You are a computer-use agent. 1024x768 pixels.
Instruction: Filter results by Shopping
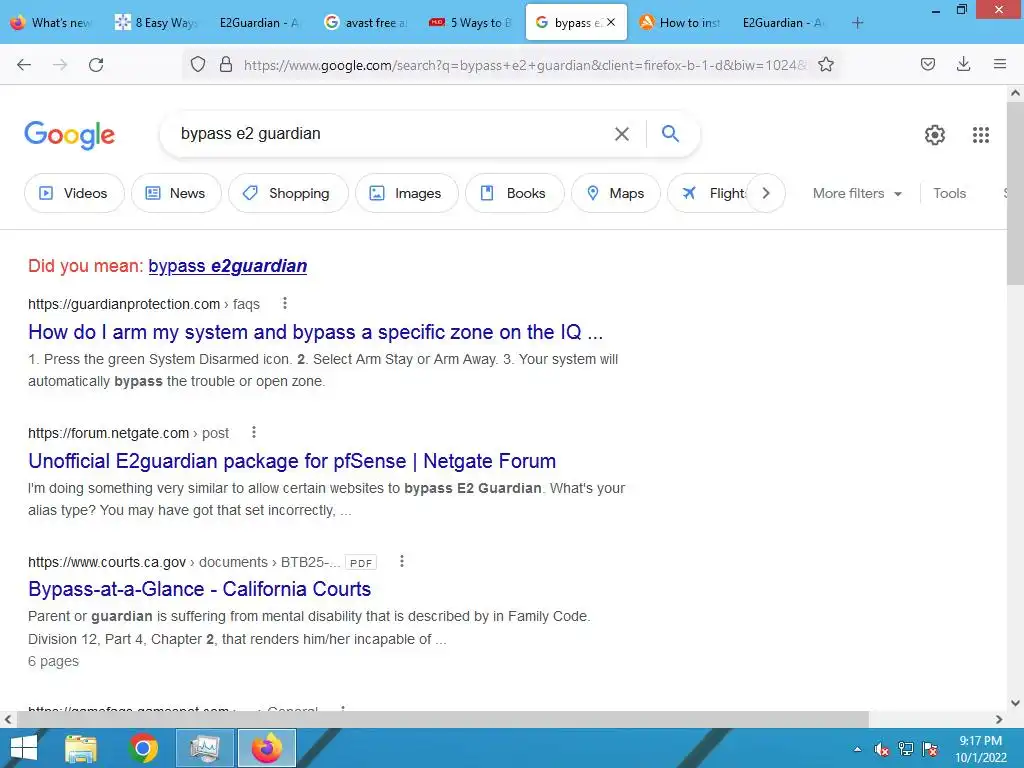point(288,193)
